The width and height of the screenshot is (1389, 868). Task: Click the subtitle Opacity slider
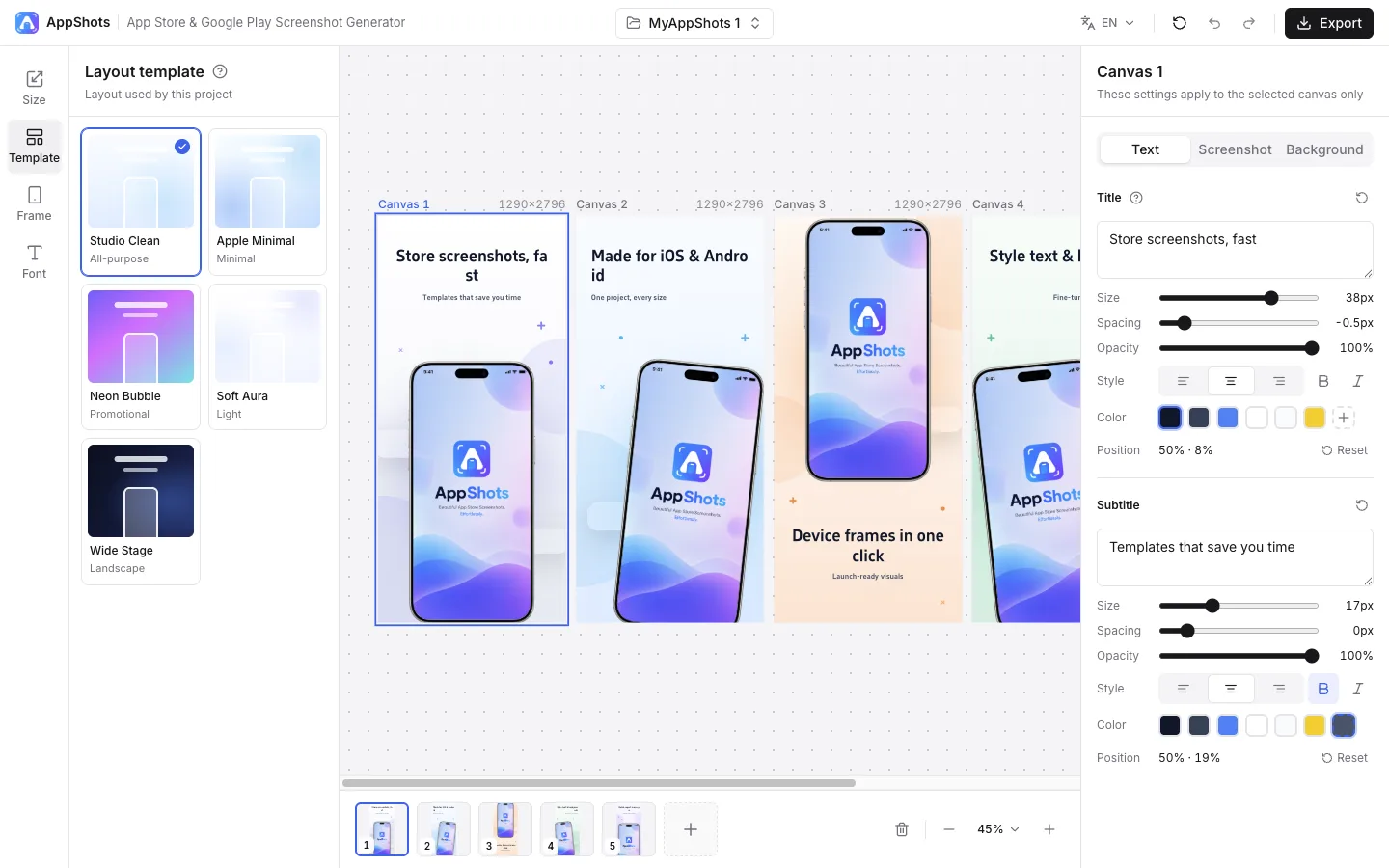[1239, 656]
